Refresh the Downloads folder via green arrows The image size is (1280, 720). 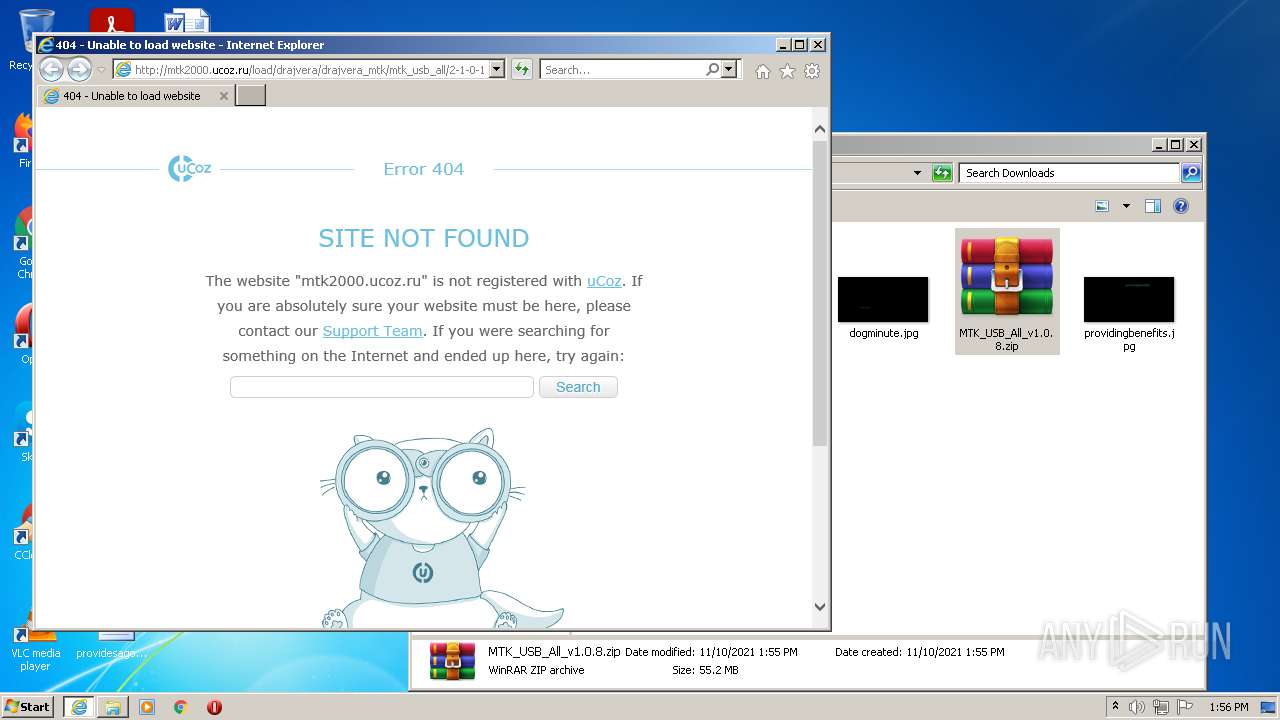coord(942,173)
